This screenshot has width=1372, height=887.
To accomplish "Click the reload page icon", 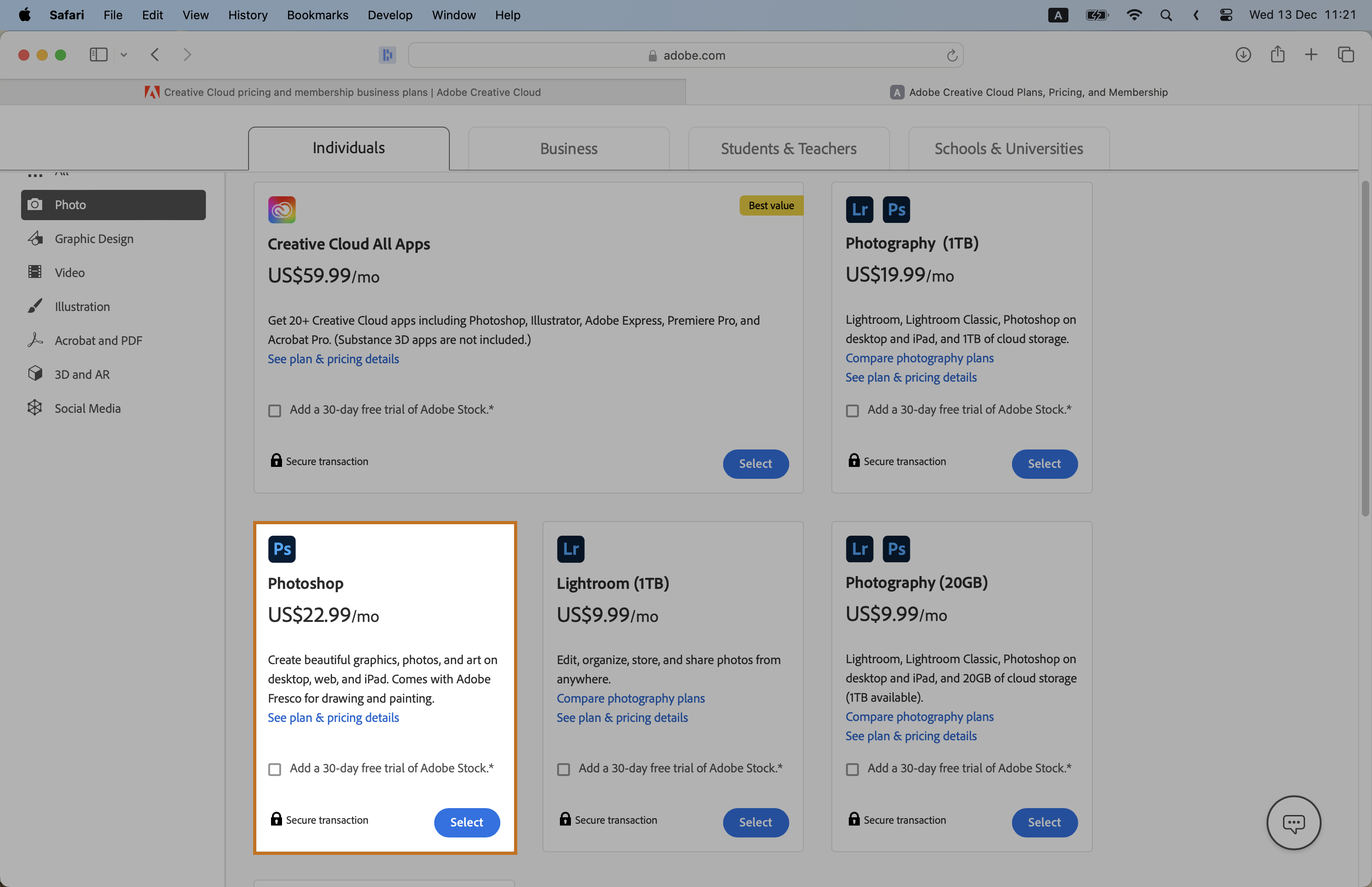I will [952, 55].
